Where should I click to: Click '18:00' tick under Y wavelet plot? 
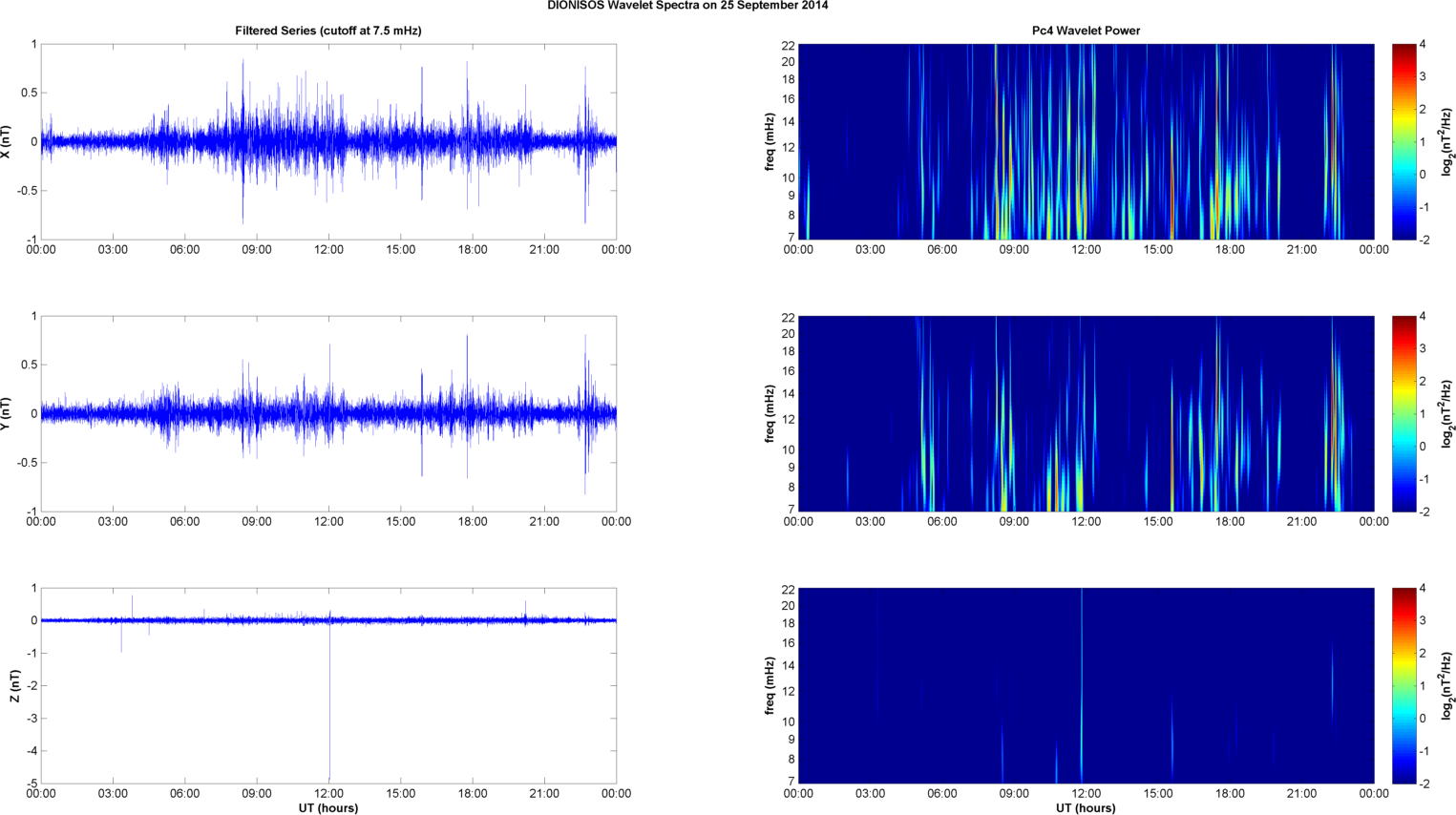coord(1230,522)
